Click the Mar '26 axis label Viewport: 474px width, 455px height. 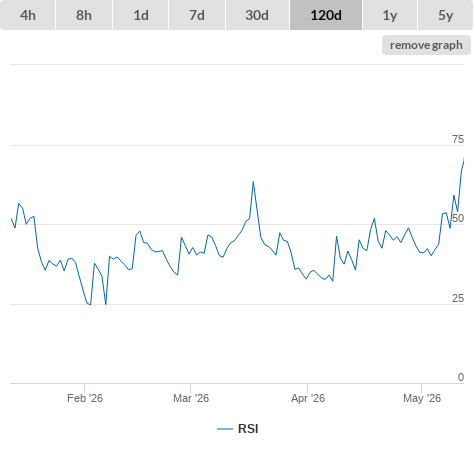pos(191,398)
